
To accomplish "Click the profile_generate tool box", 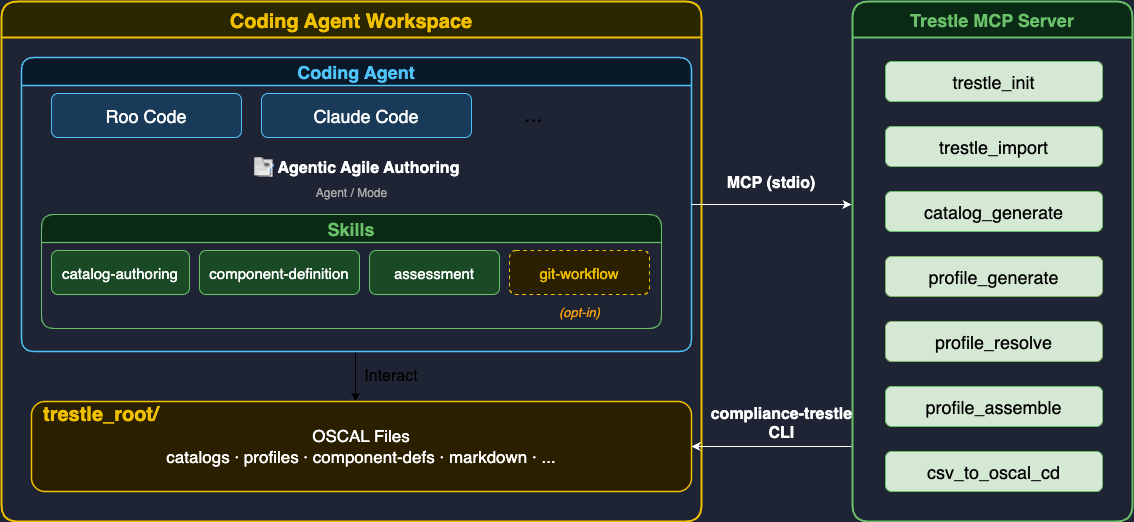I will (993, 277).
